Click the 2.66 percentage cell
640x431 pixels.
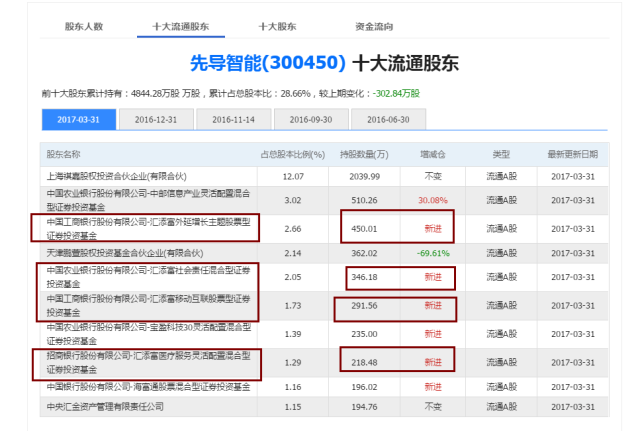pyautogui.click(x=293, y=229)
